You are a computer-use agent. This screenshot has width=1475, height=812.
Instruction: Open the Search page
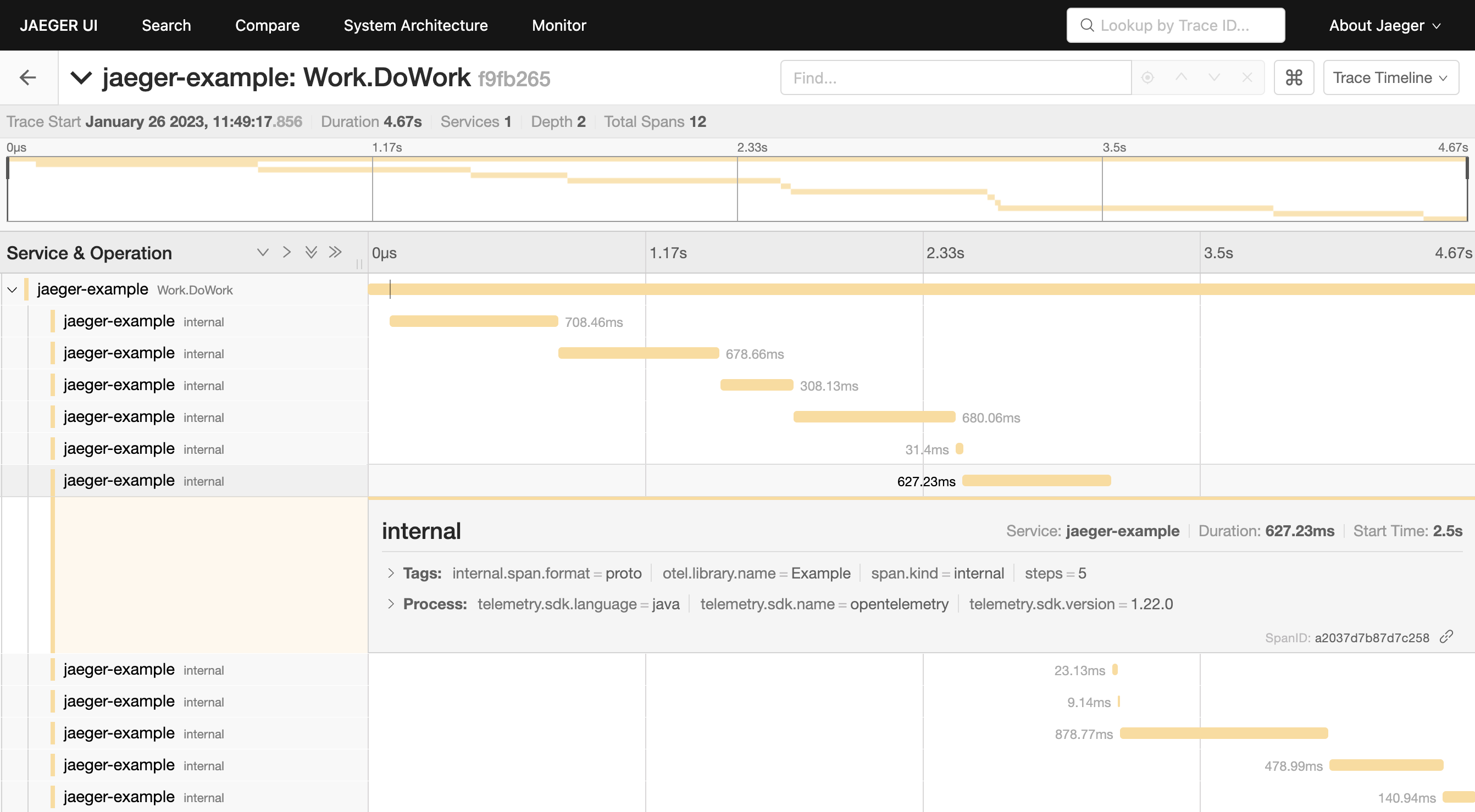[166, 25]
